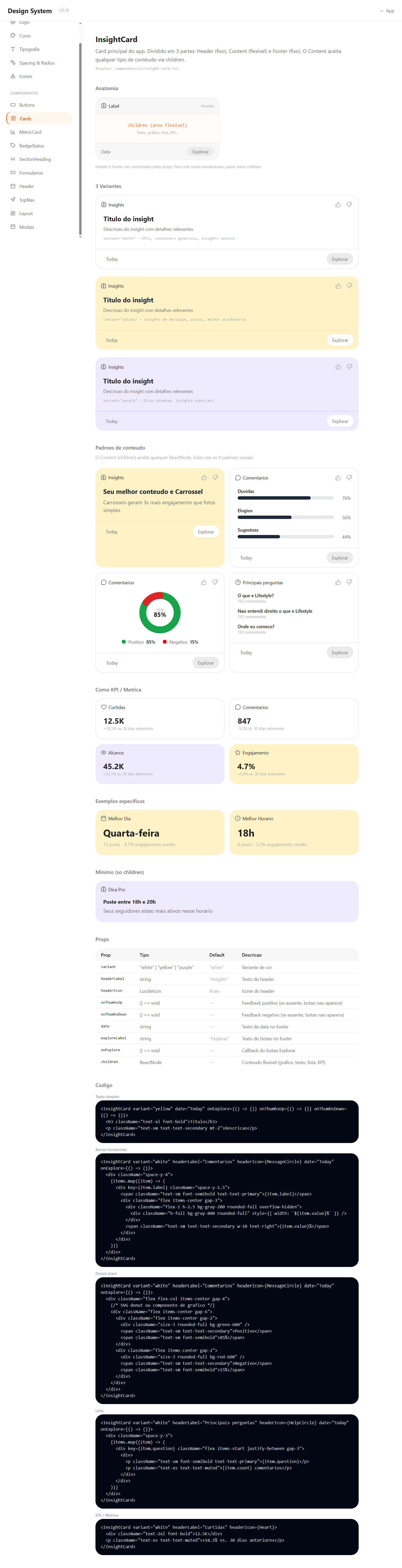
Task: Click the calendar icon beside Melhor Dia
Action: tap(103, 818)
